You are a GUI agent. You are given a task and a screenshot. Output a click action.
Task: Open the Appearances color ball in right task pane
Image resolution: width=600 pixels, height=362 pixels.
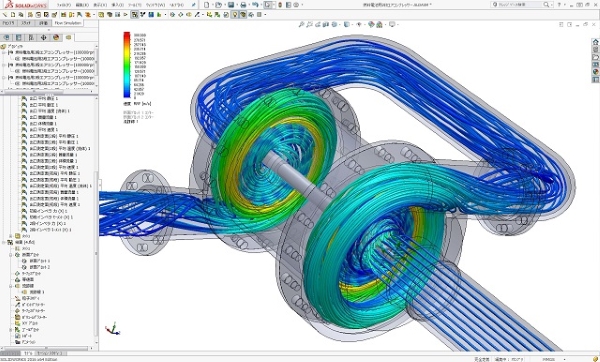595,72
